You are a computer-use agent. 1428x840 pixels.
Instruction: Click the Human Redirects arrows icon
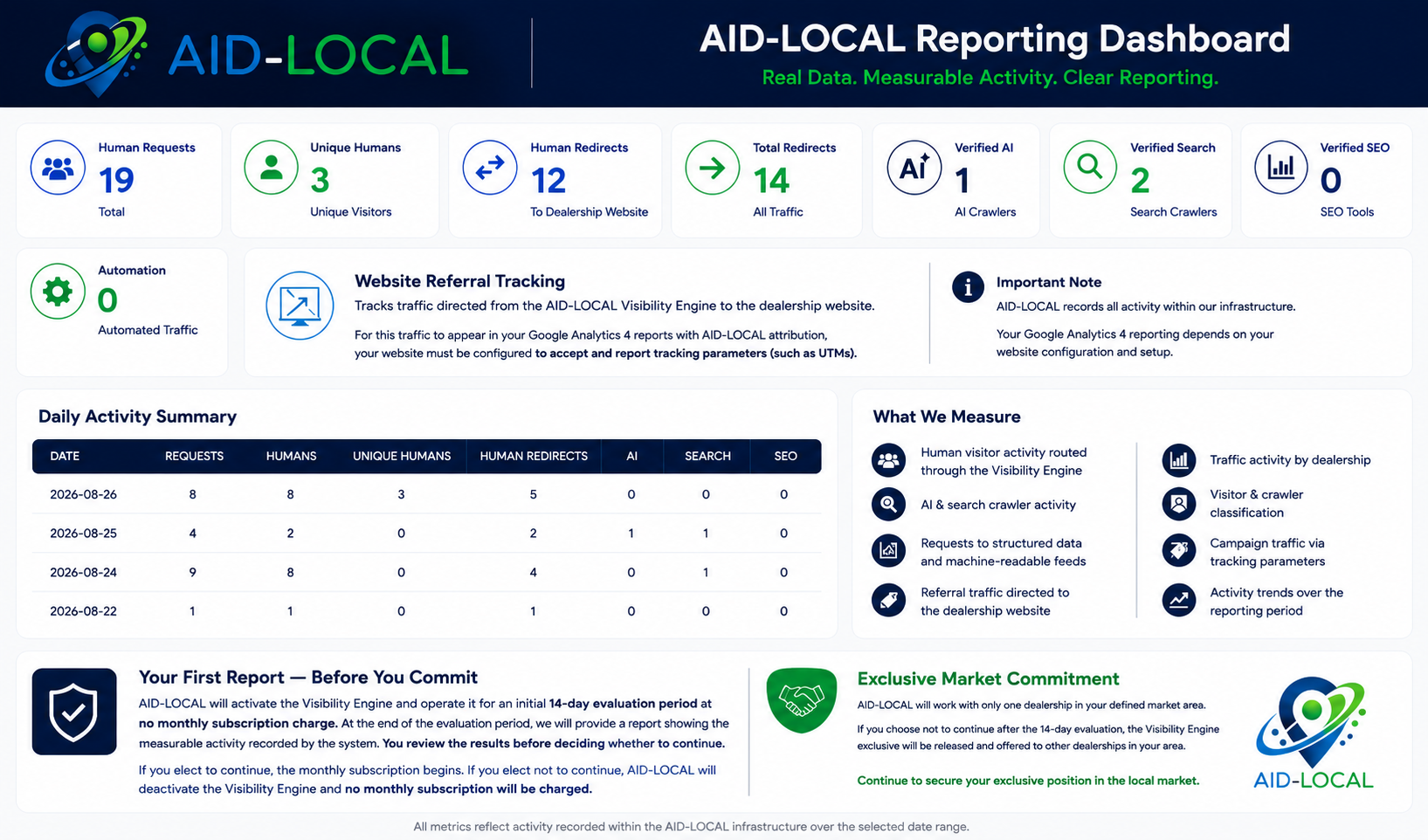(x=490, y=168)
